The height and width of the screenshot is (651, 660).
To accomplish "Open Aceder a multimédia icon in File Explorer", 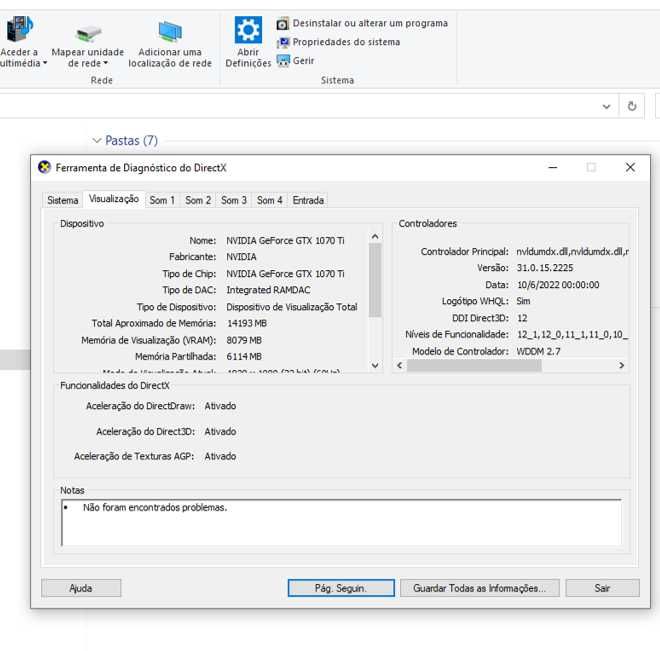I will click(x=19, y=29).
